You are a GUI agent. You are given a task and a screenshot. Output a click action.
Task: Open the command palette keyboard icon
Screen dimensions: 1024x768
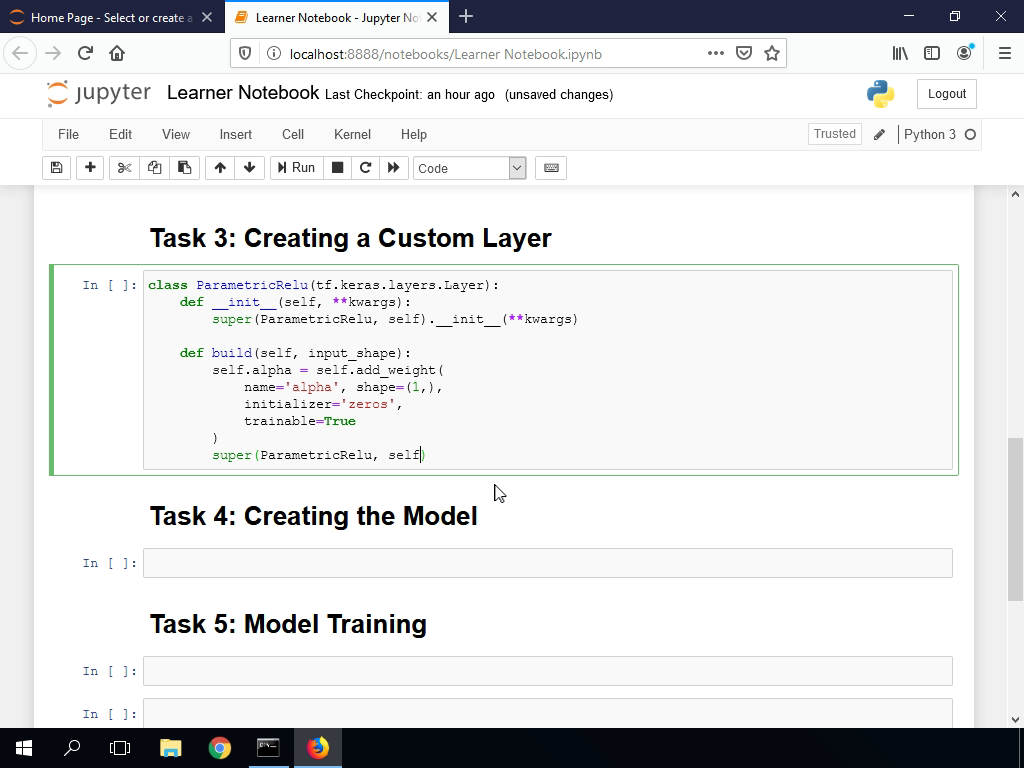pyautogui.click(x=551, y=168)
